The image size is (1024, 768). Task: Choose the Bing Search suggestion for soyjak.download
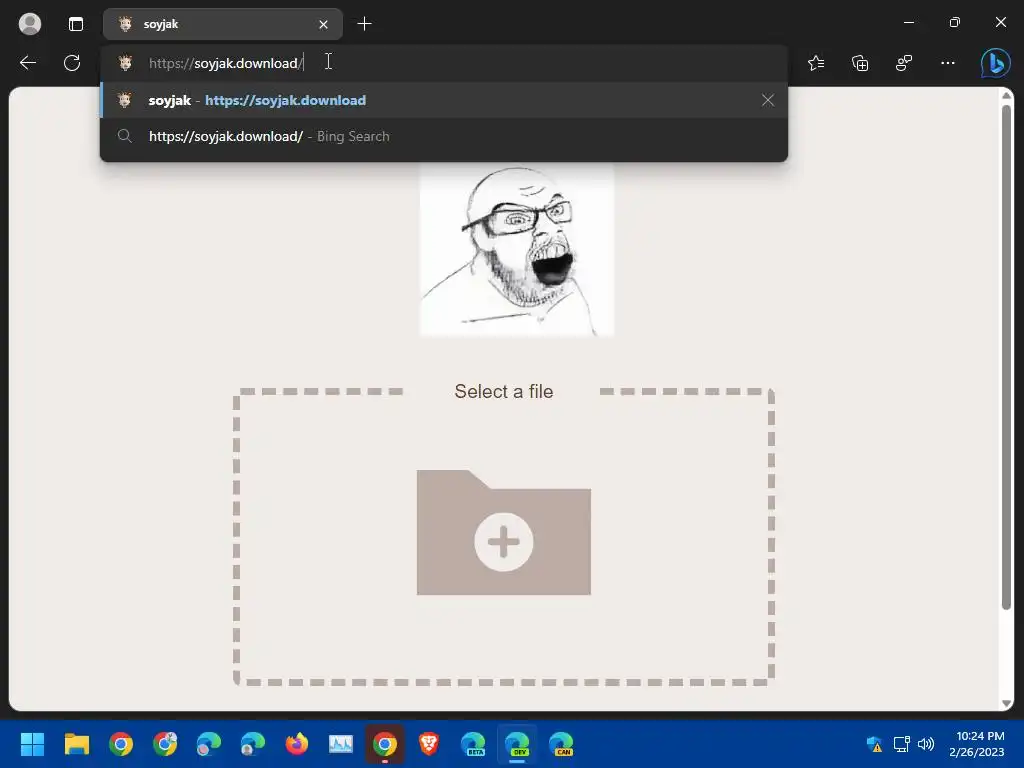(444, 136)
